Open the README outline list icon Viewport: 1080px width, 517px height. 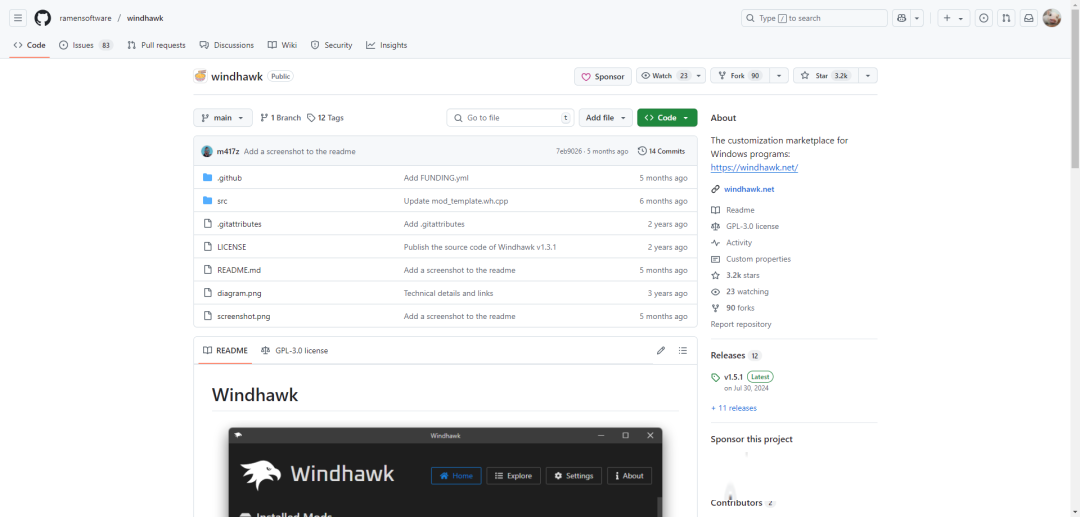coord(683,350)
